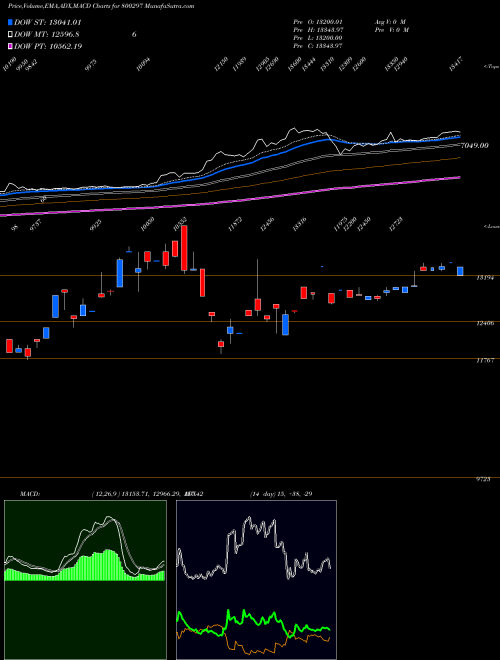Click the 'Pre V: 0 M' volume text

391,29
